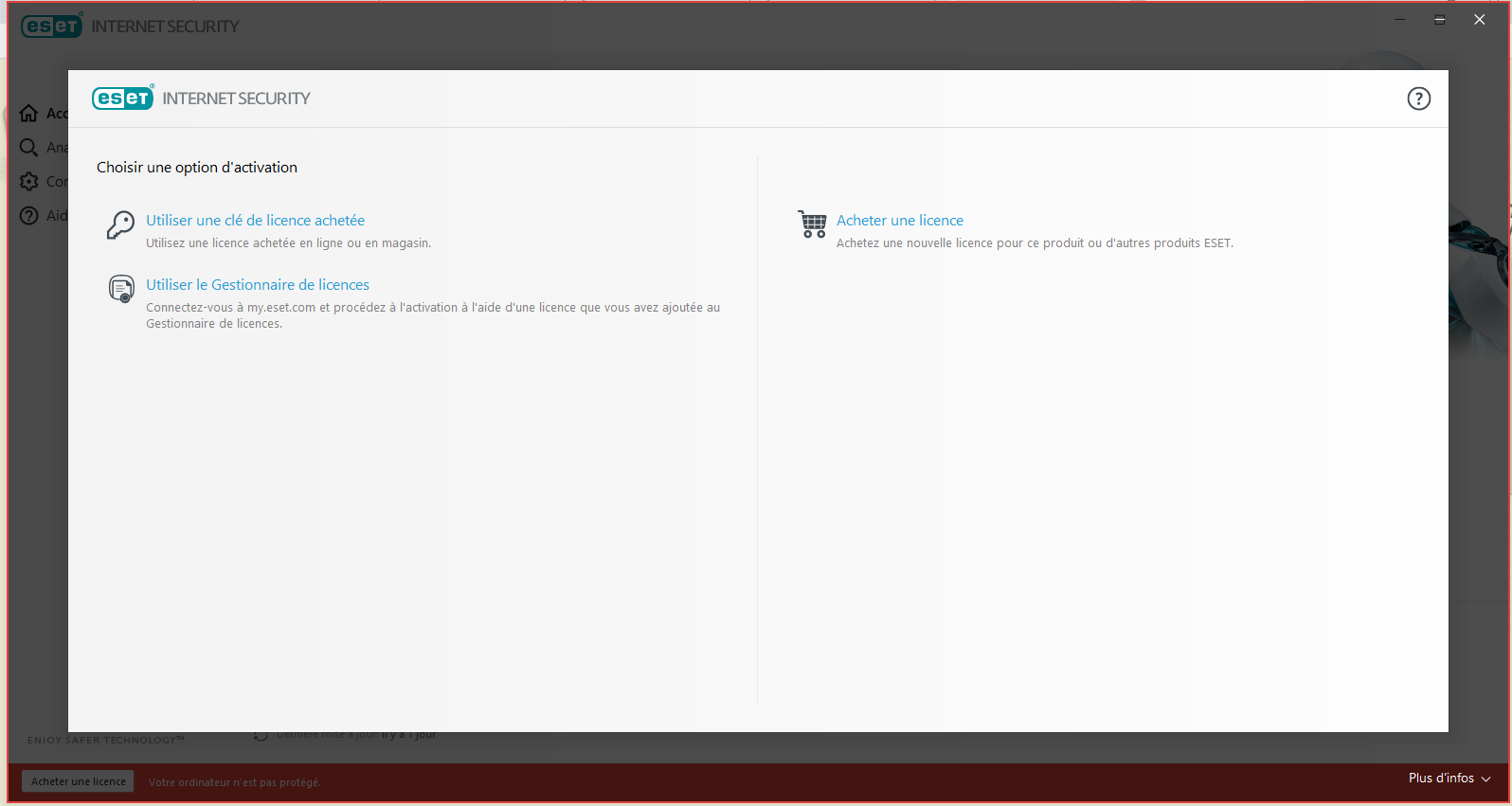The height and width of the screenshot is (806, 1512).
Task: Click 'Acheter une licence' button in bottom bar
Action: 78,781
